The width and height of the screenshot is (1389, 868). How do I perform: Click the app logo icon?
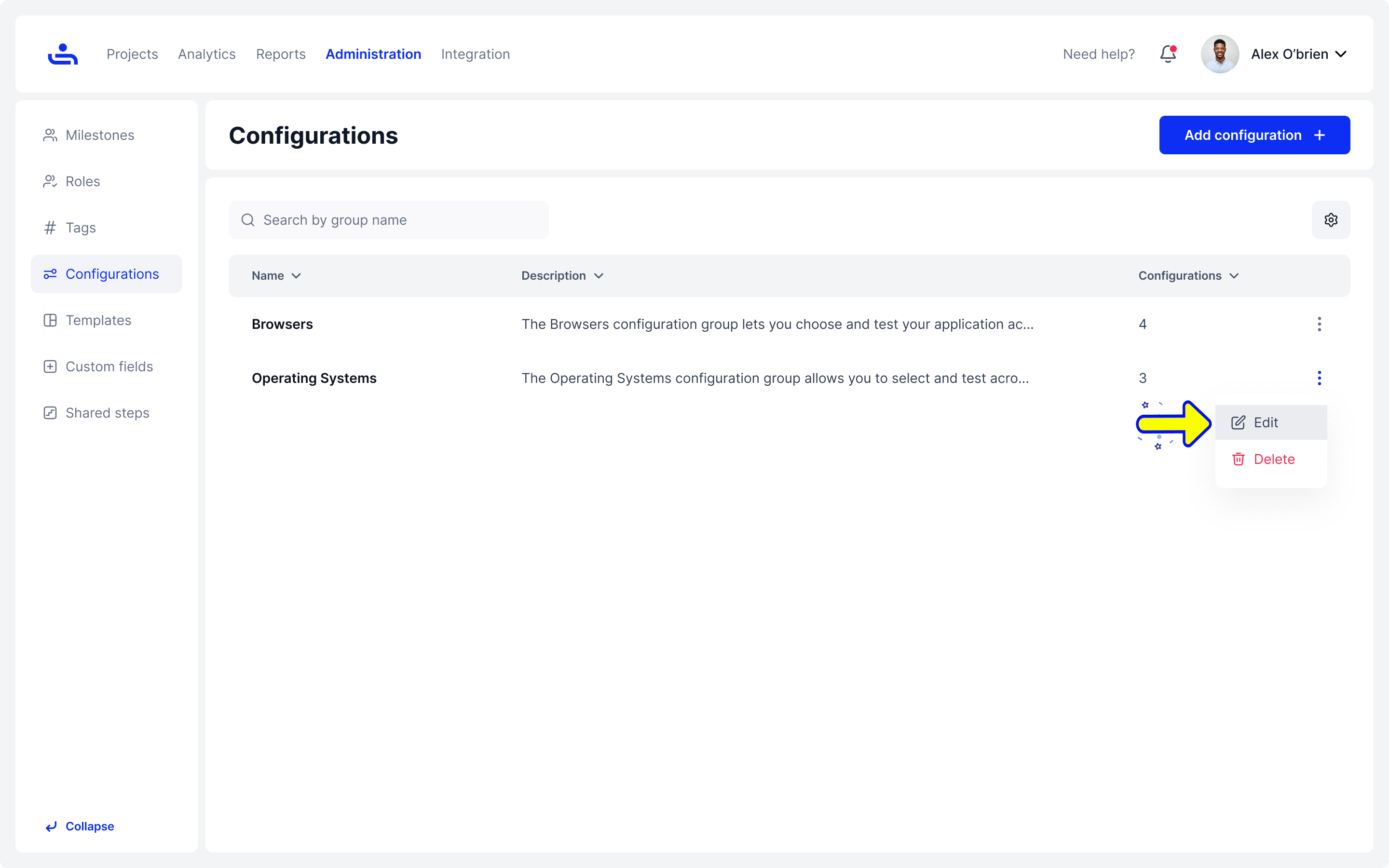click(x=63, y=54)
